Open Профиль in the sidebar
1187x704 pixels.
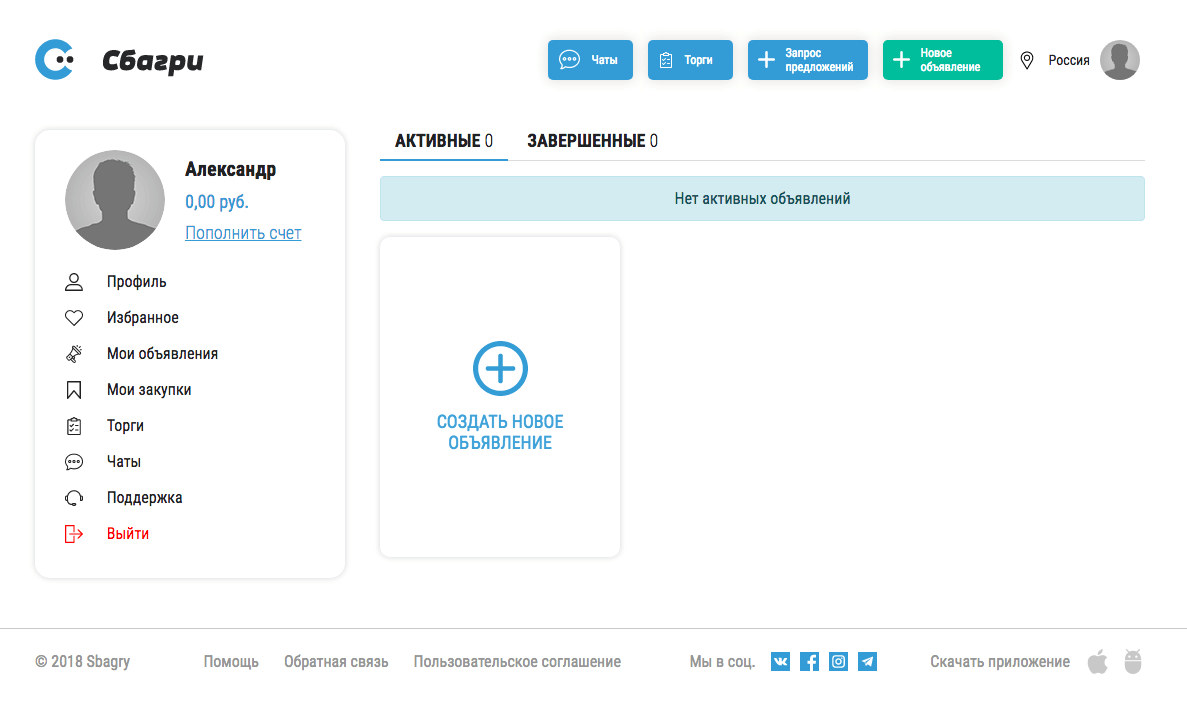136,282
